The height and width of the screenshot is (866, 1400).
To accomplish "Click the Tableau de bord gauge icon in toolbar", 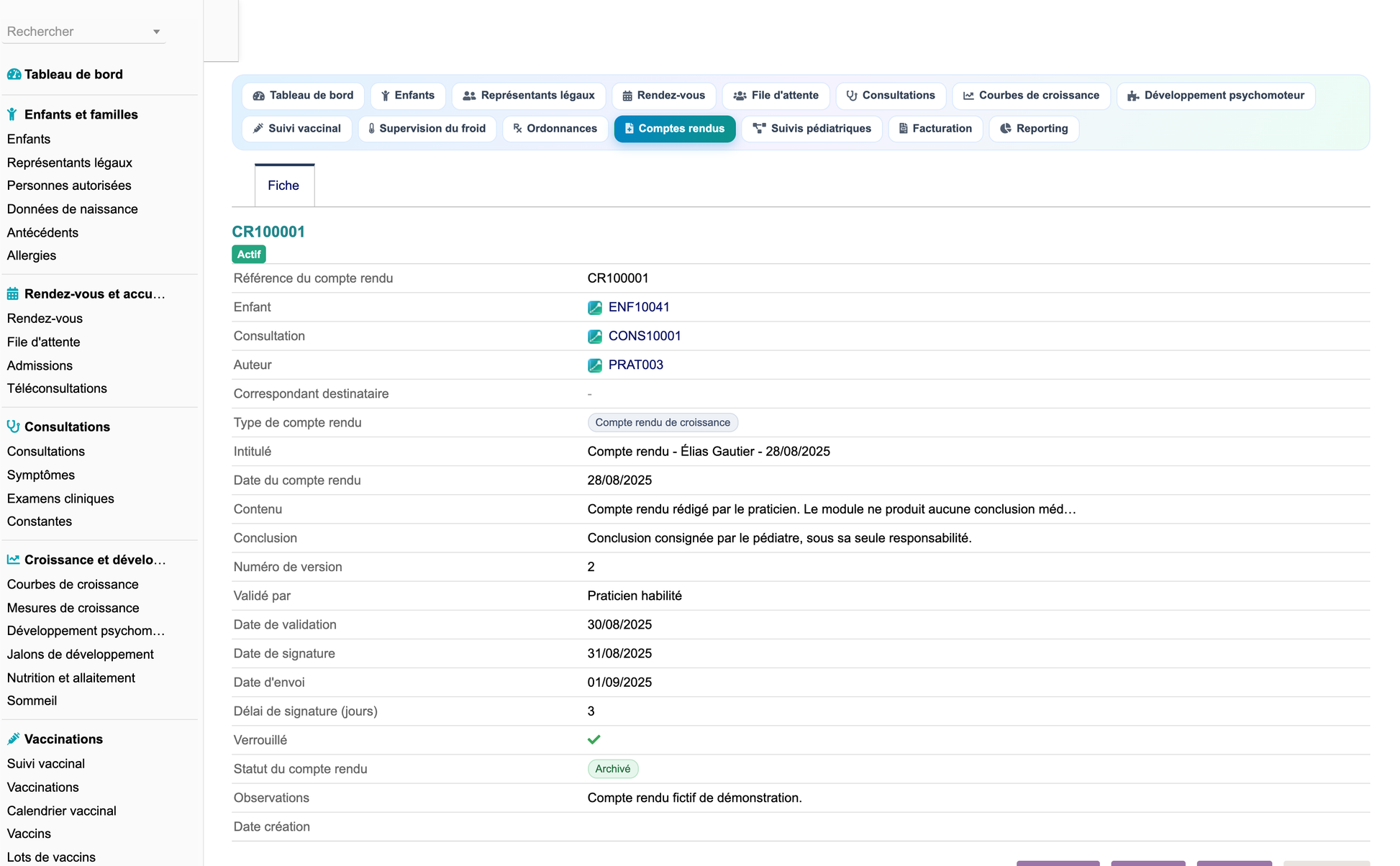I will 259,96.
